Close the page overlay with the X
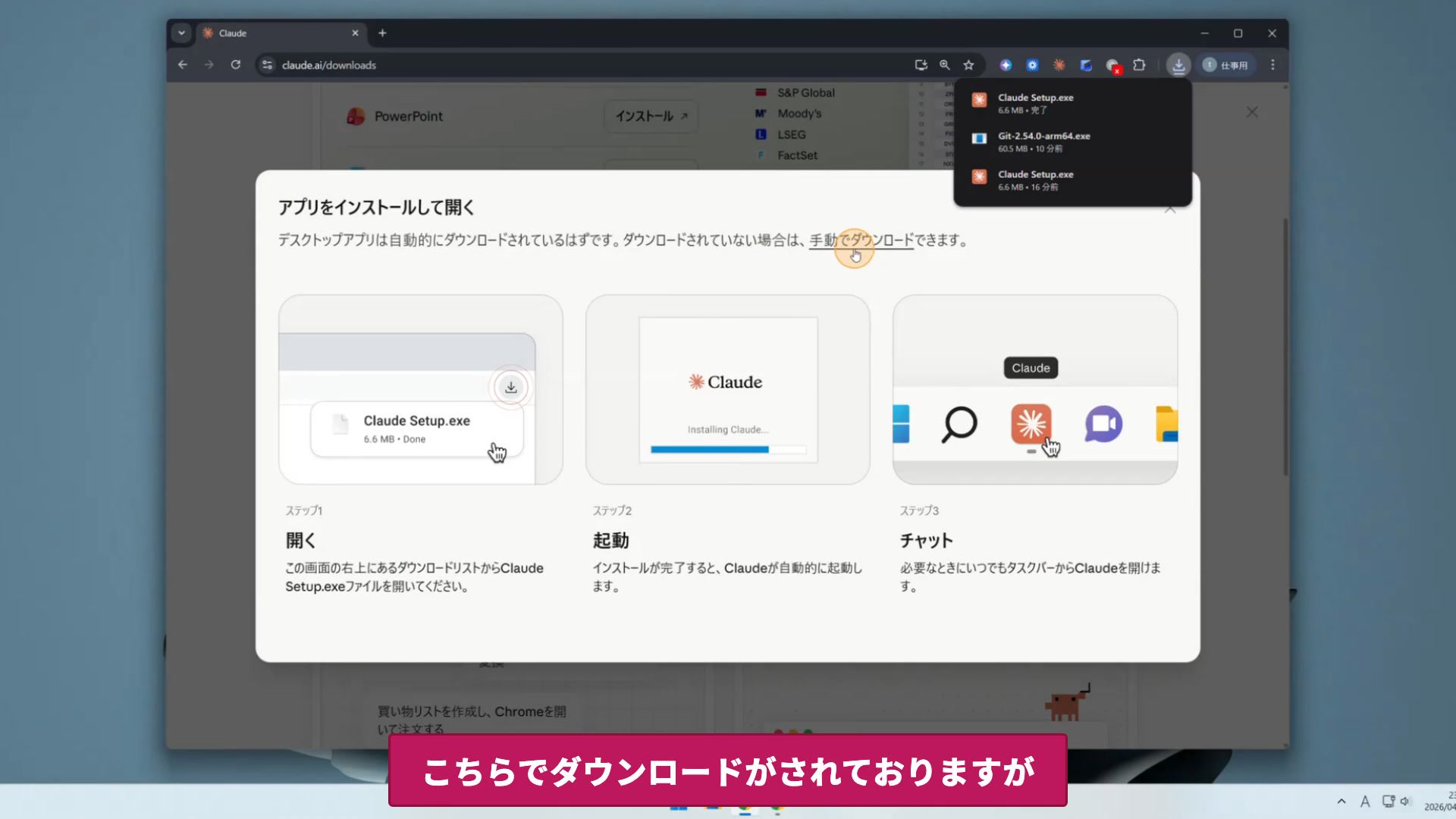1456x819 pixels. [x=1252, y=112]
